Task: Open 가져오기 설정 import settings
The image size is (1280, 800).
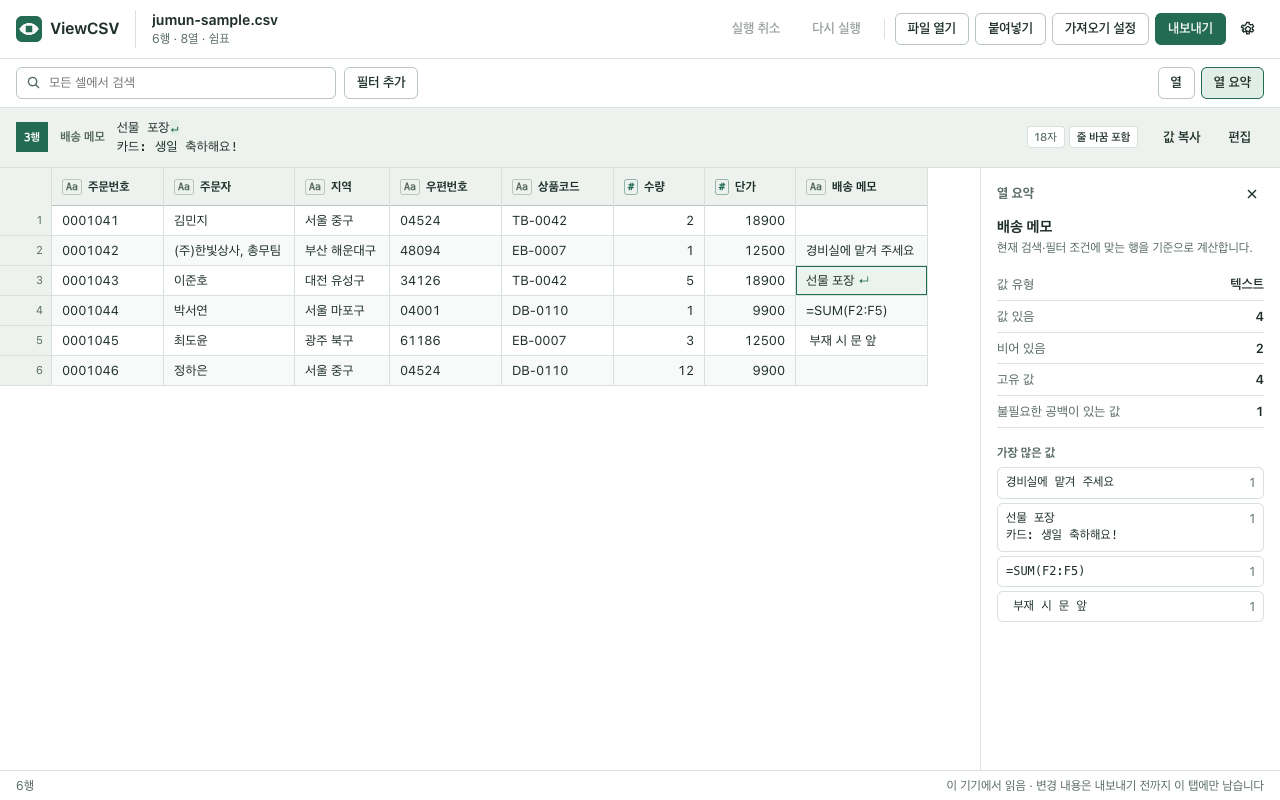Action: [1100, 29]
